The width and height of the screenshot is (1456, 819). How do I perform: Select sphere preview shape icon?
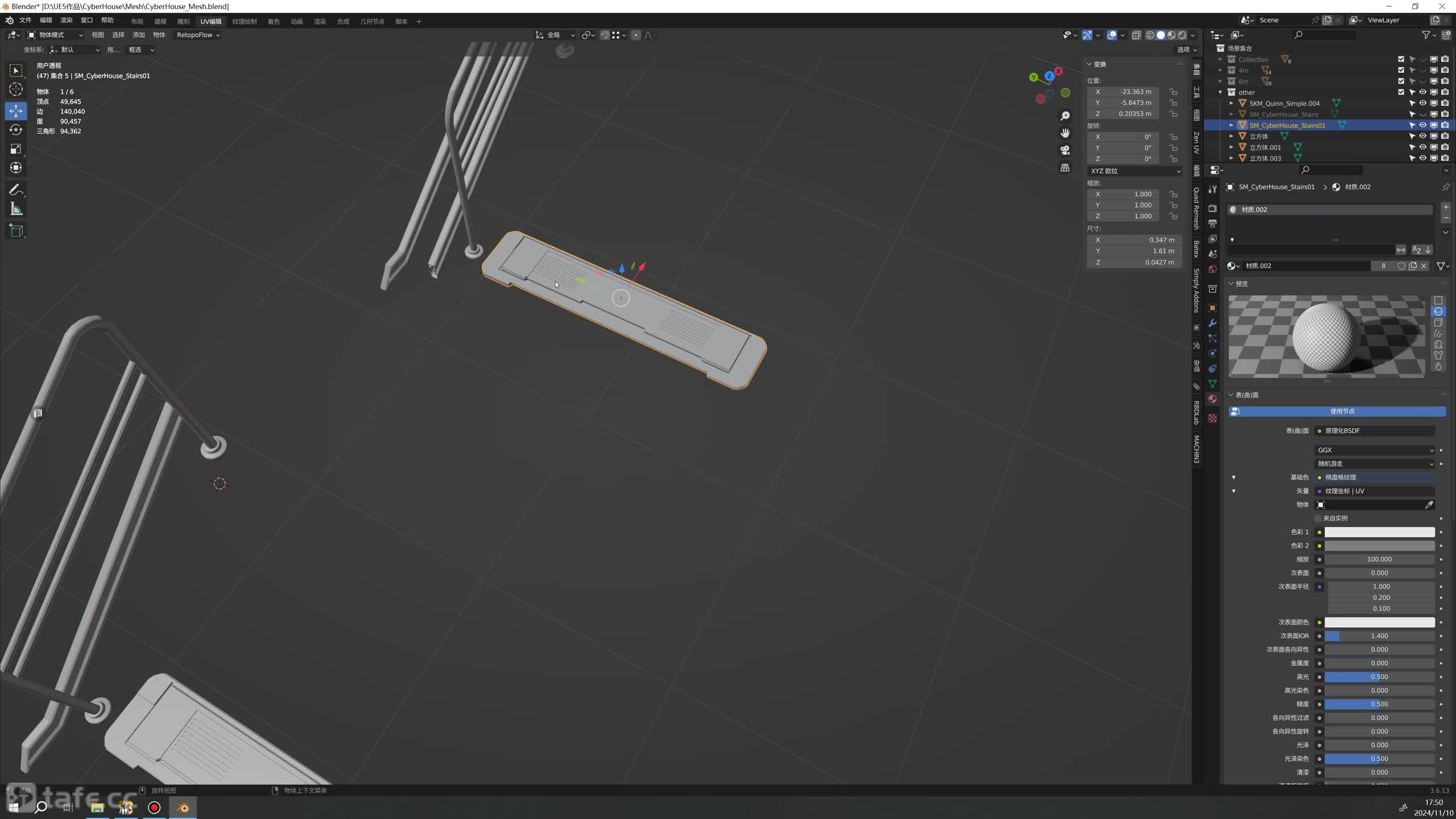pos(1438,312)
